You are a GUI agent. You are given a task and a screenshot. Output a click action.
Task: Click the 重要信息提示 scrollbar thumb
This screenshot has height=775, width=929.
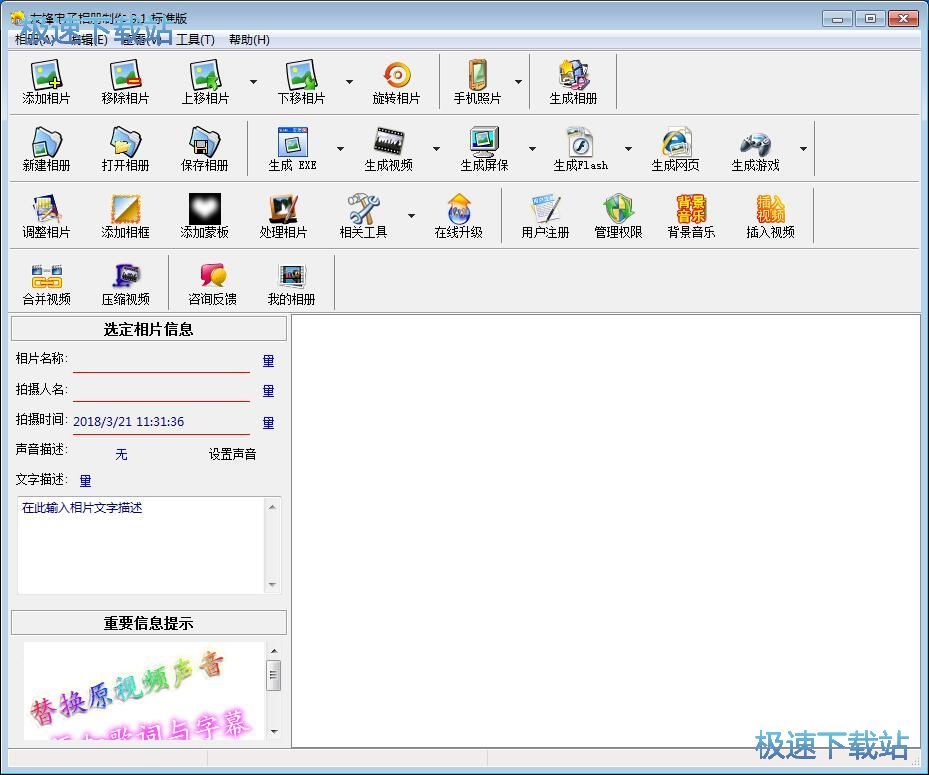click(x=273, y=675)
